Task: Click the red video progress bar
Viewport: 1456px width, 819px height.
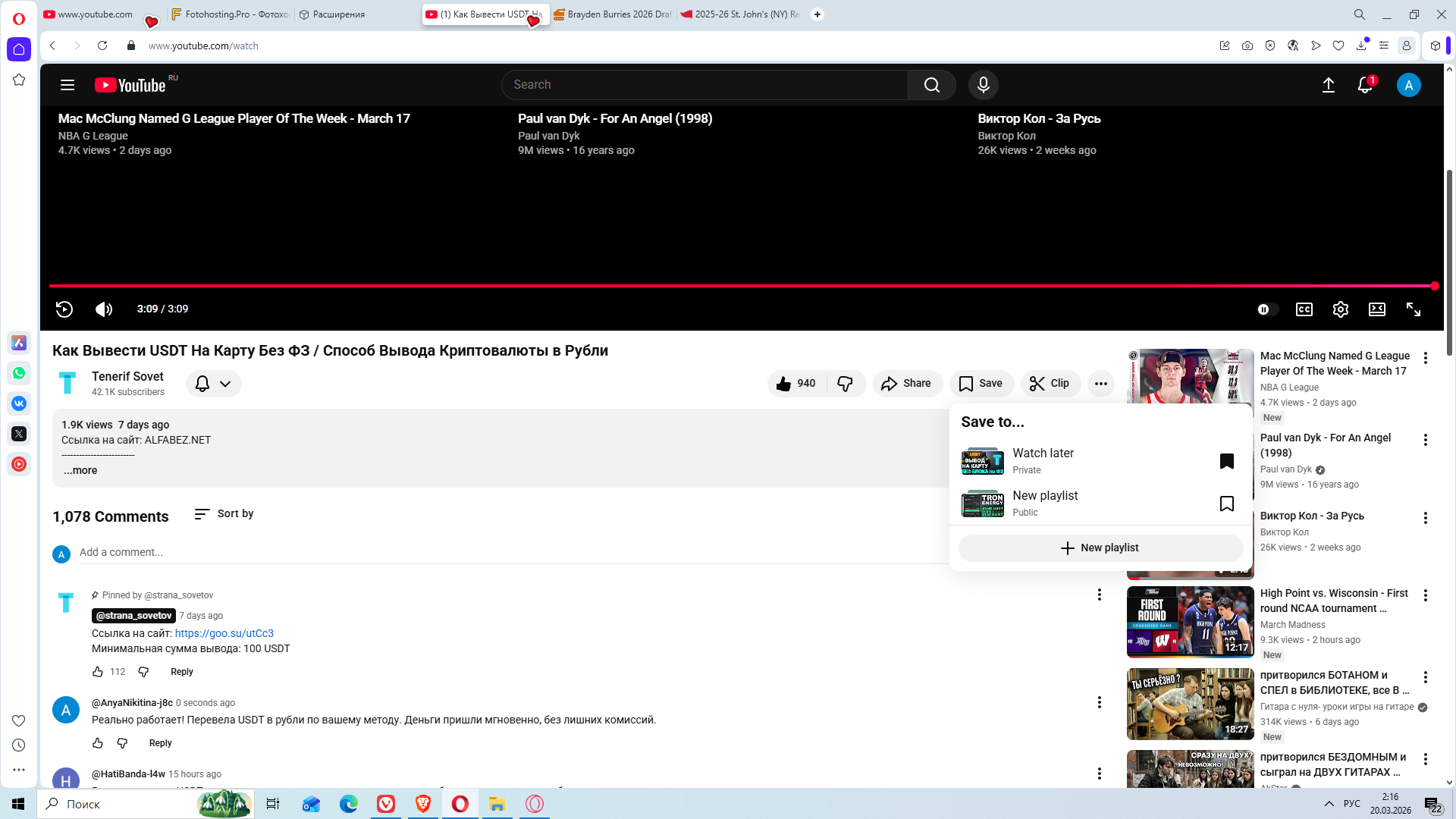Action: pos(739,286)
